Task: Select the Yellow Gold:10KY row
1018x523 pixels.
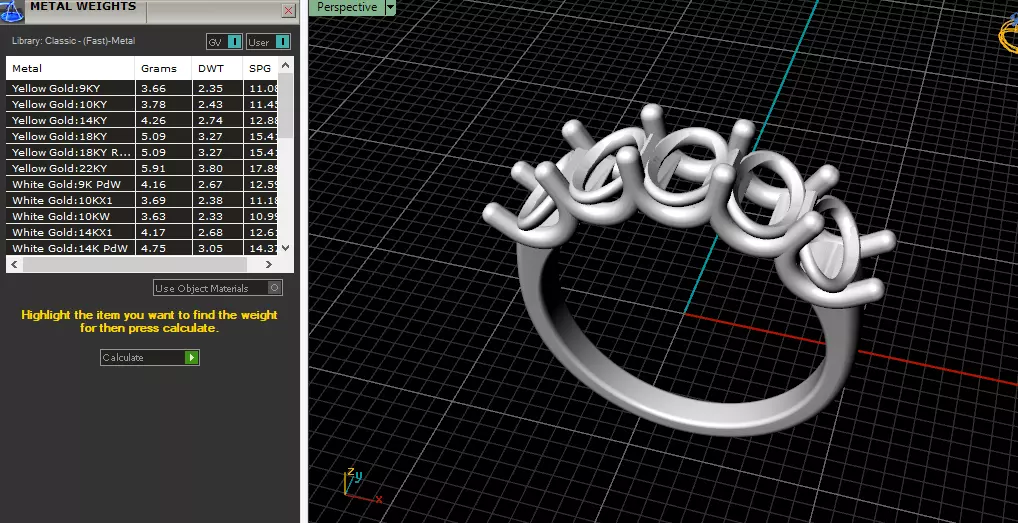Action: coord(142,104)
